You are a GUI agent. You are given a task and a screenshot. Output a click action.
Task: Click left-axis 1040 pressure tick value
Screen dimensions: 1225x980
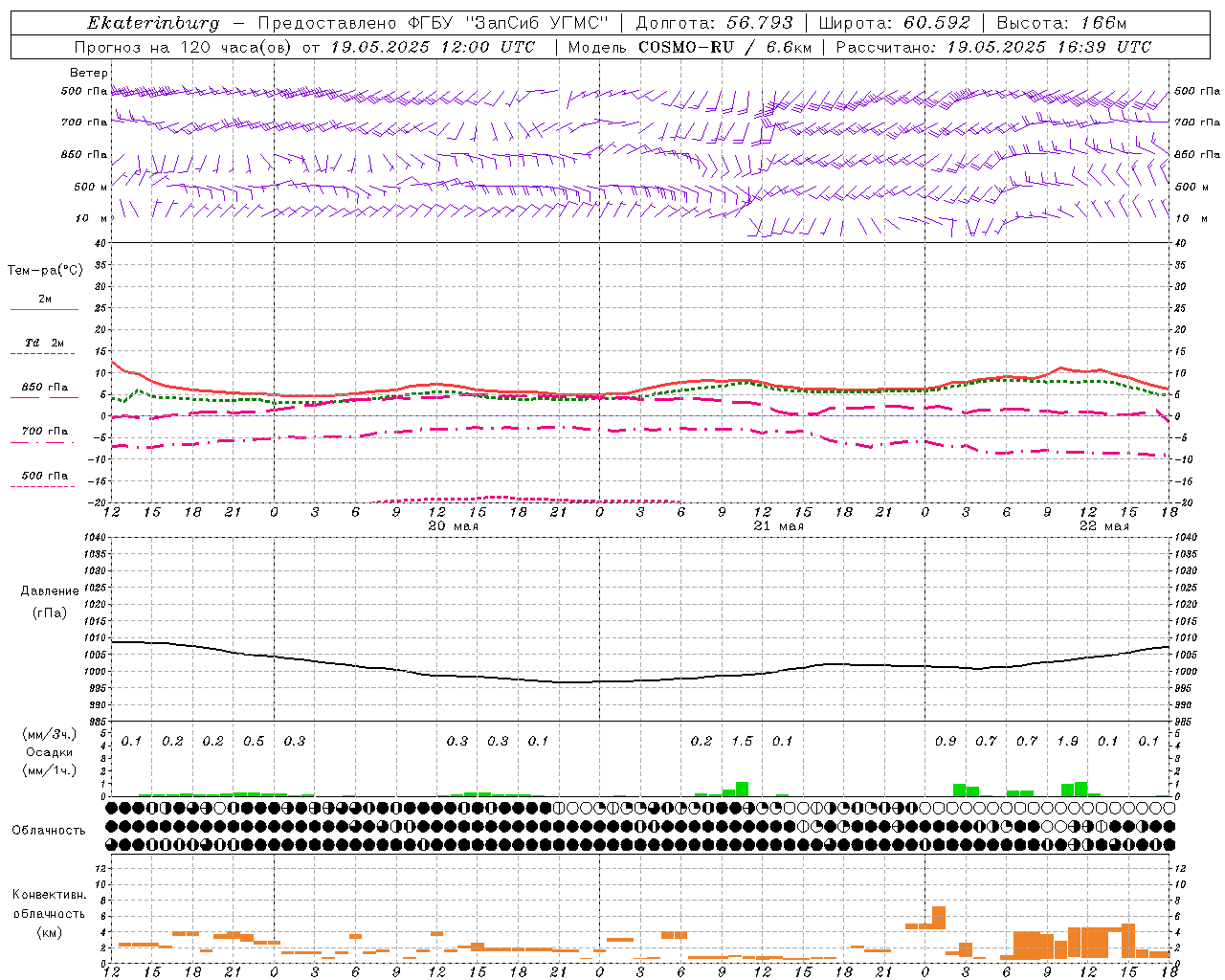point(93,537)
